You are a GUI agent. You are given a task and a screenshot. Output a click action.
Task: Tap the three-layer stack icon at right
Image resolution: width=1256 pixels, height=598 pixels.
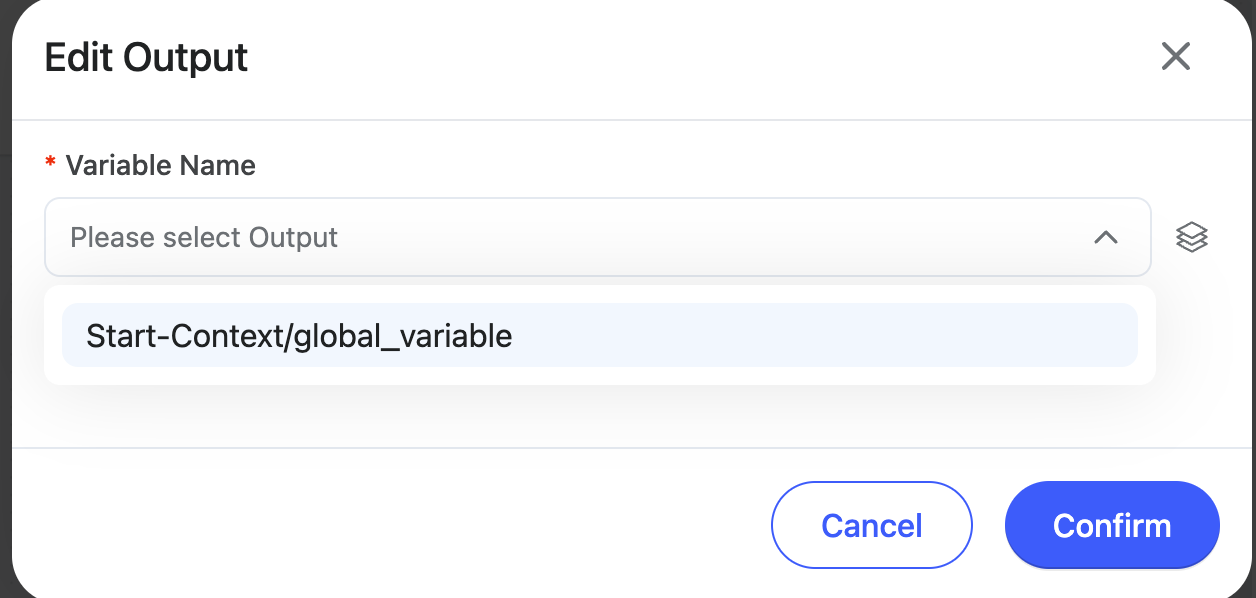click(1191, 237)
